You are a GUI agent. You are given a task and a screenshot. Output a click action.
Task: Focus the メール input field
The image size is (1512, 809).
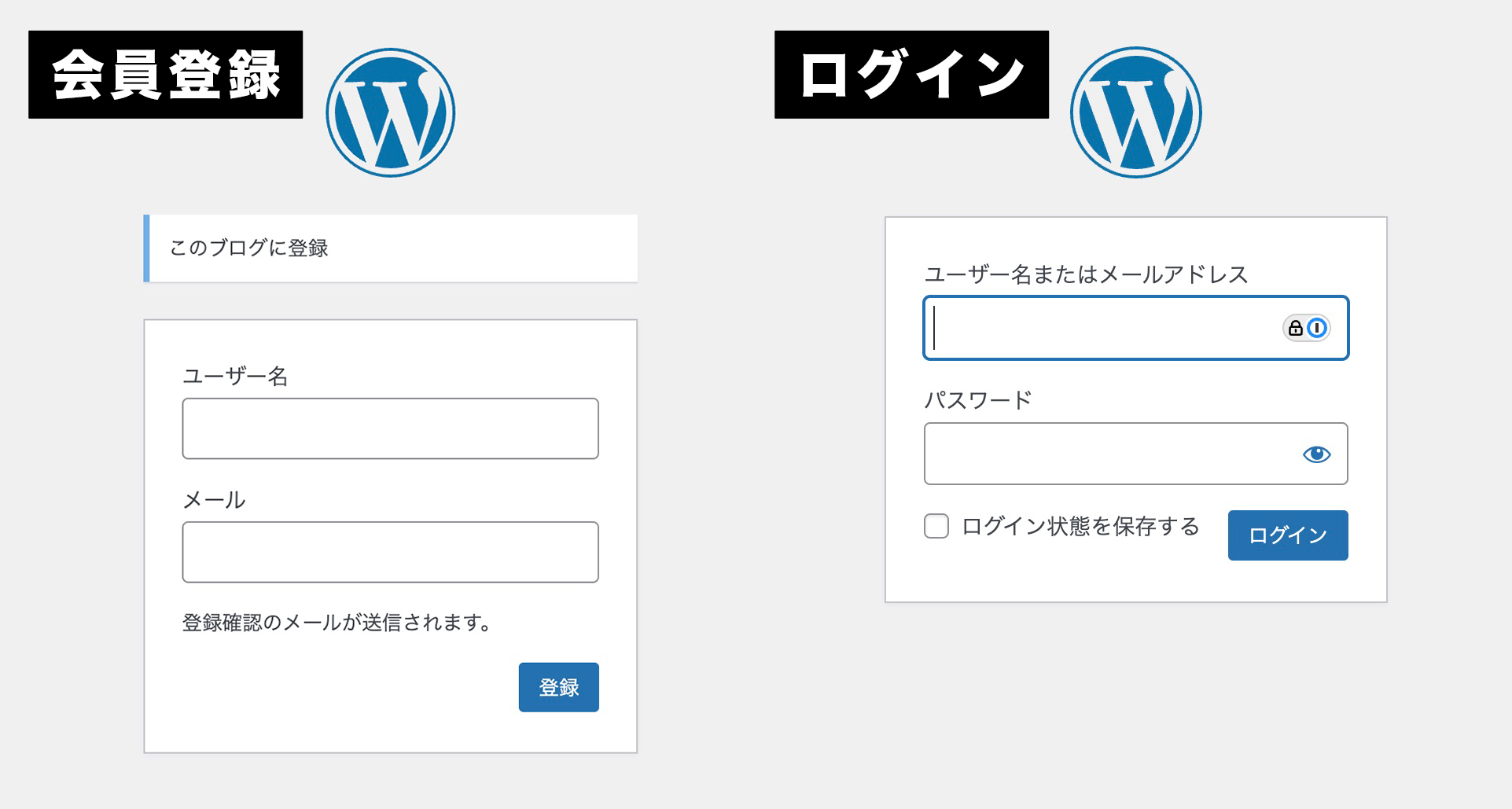click(390, 552)
